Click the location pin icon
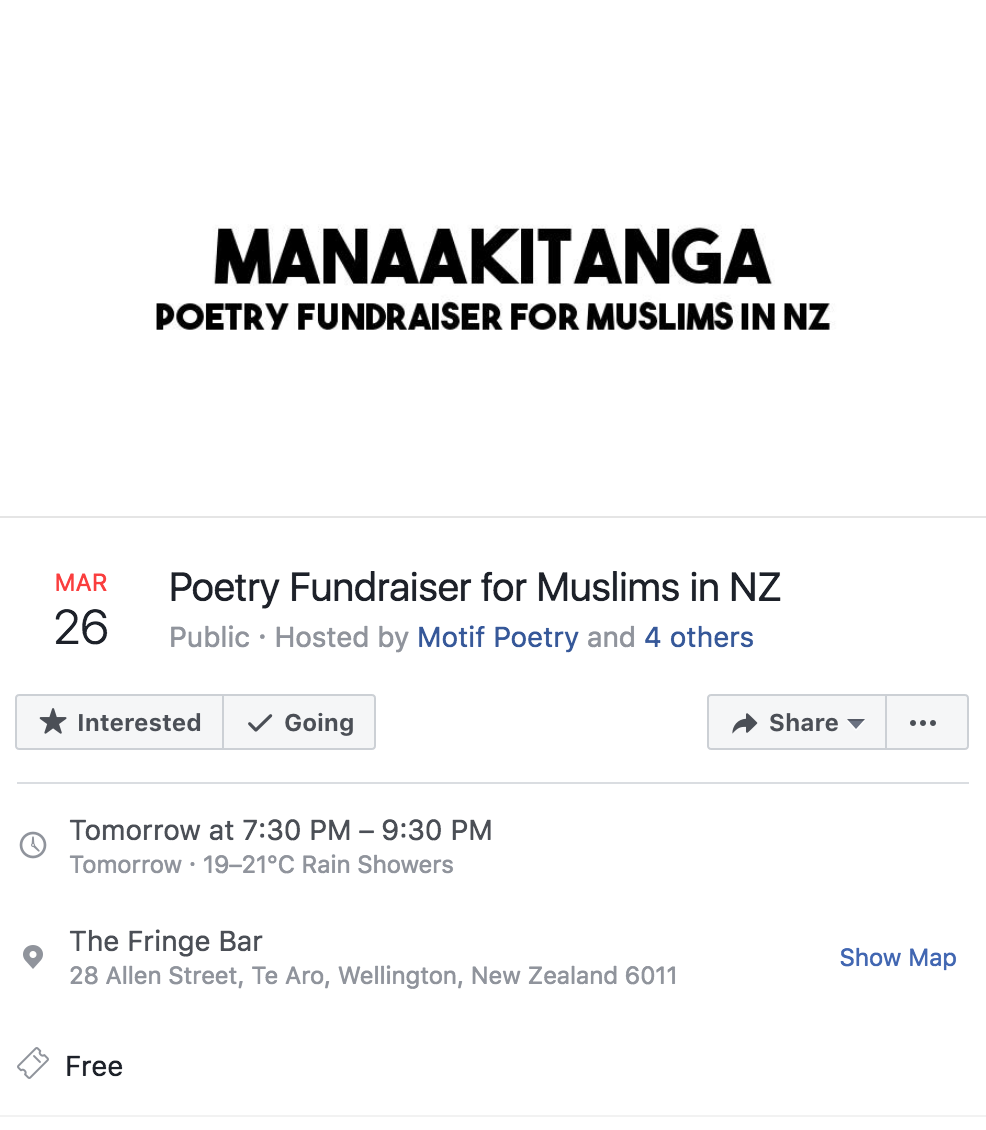Image resolution: width=986 pixels, height=1130 pixels. pyautogui.click(x=33, y=957)
